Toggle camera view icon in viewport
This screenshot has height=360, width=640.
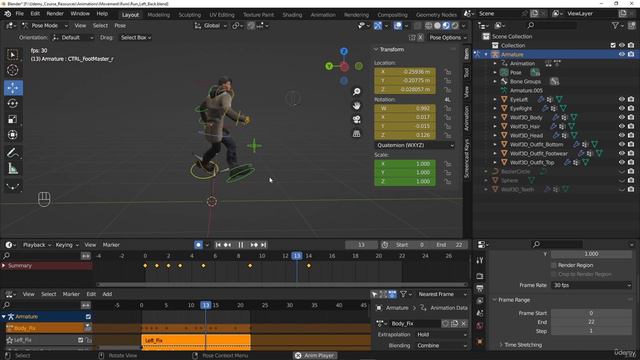[x=357, y=120]
